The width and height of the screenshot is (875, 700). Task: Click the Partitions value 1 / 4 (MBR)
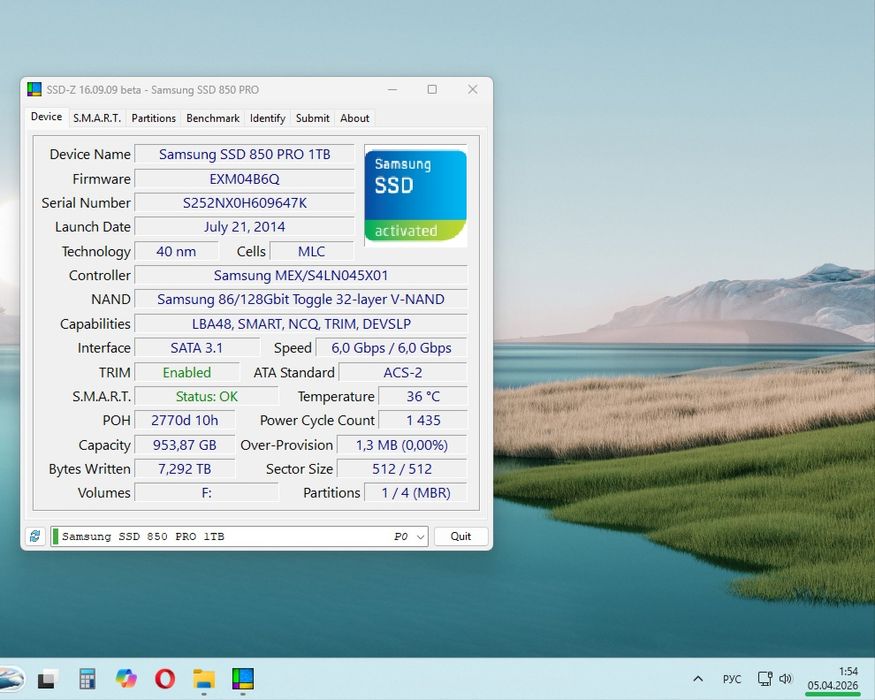click(416, 493)
